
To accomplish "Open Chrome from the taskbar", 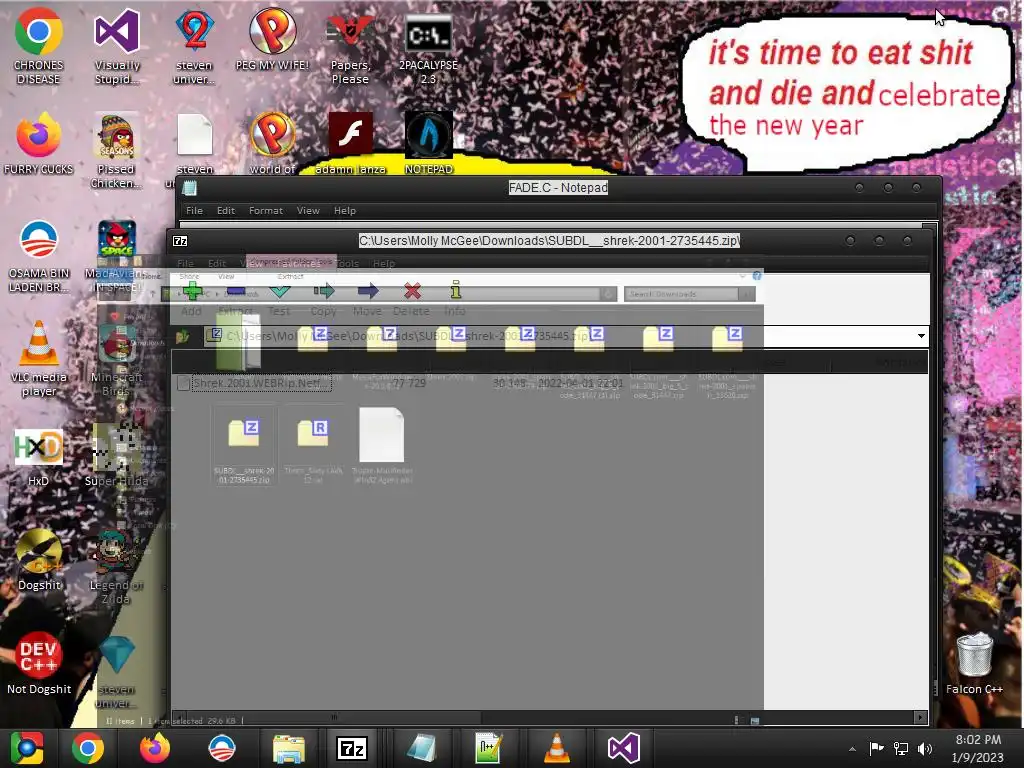I will (88, 748).
